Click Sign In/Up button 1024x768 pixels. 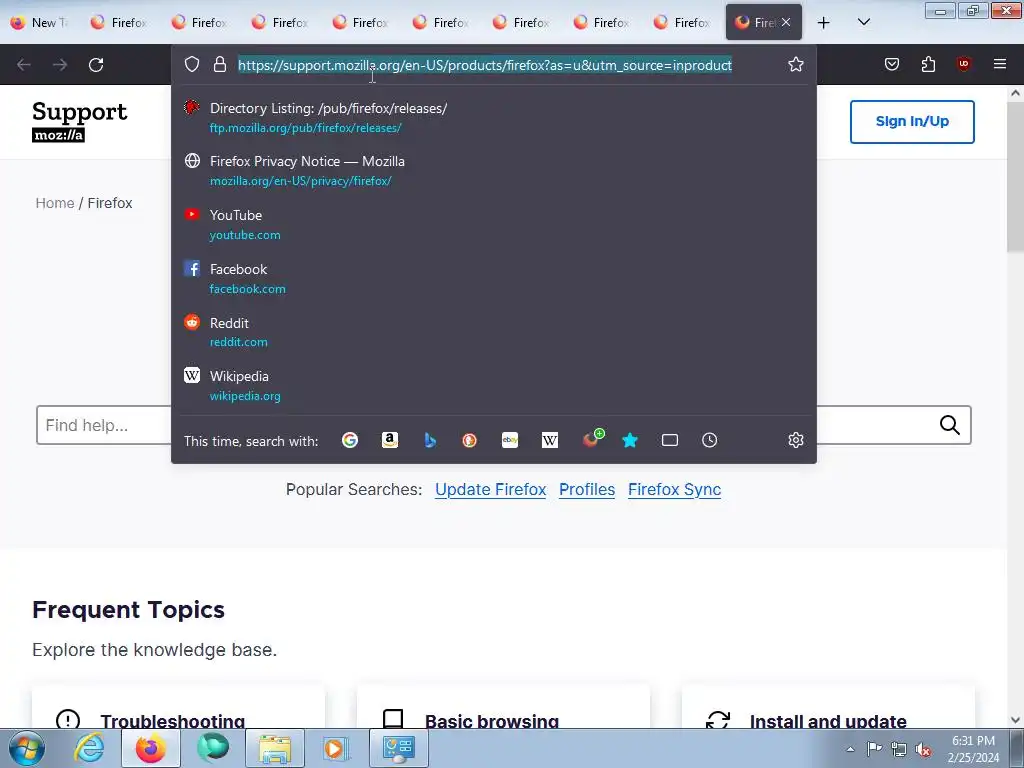tap(912, 121)
